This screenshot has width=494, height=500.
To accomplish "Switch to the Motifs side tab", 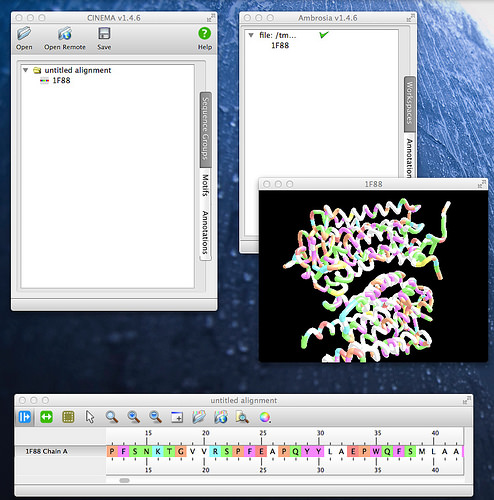I will coord(205,185).
